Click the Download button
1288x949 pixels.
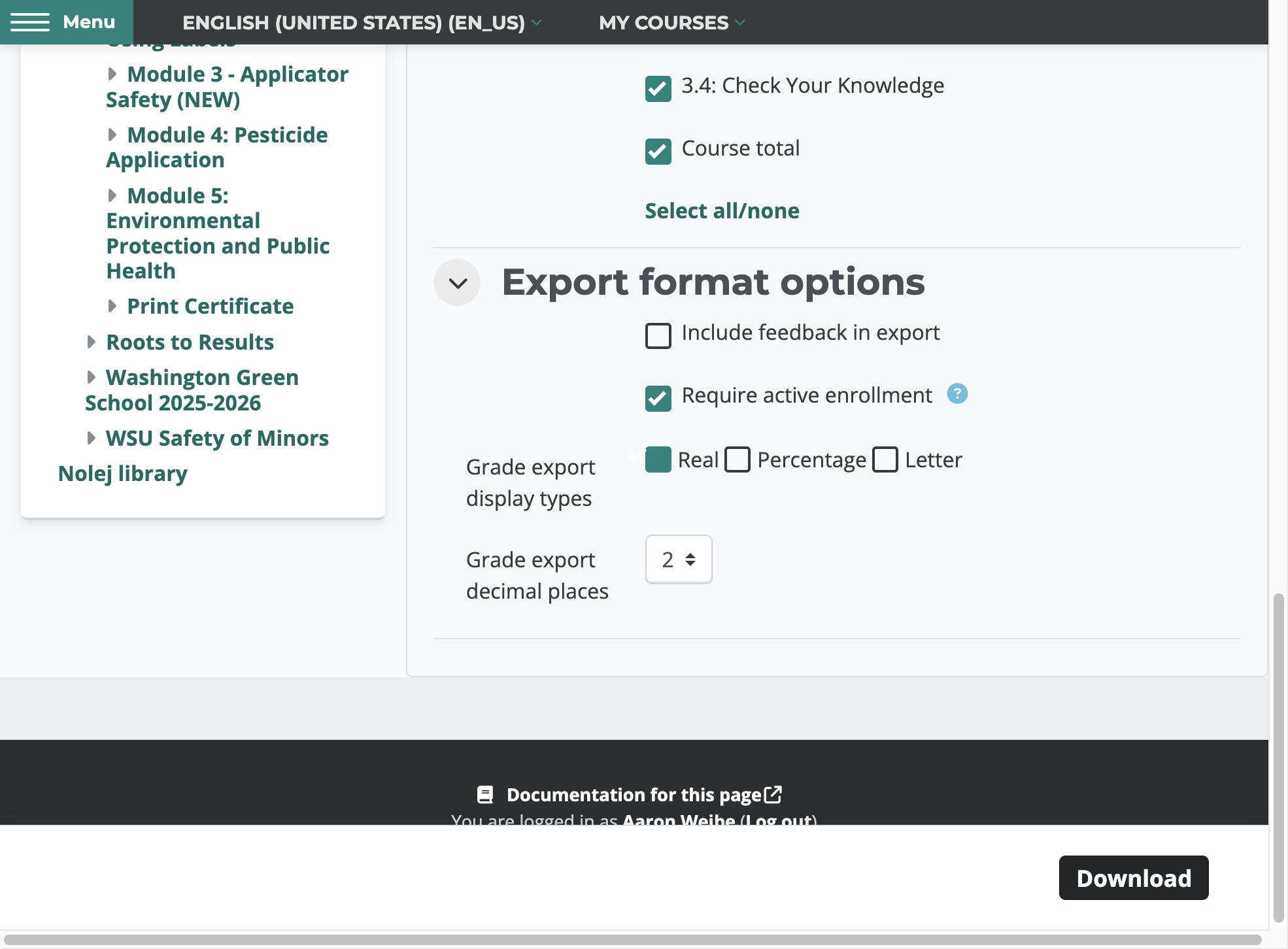click(x=1134, y=878)
